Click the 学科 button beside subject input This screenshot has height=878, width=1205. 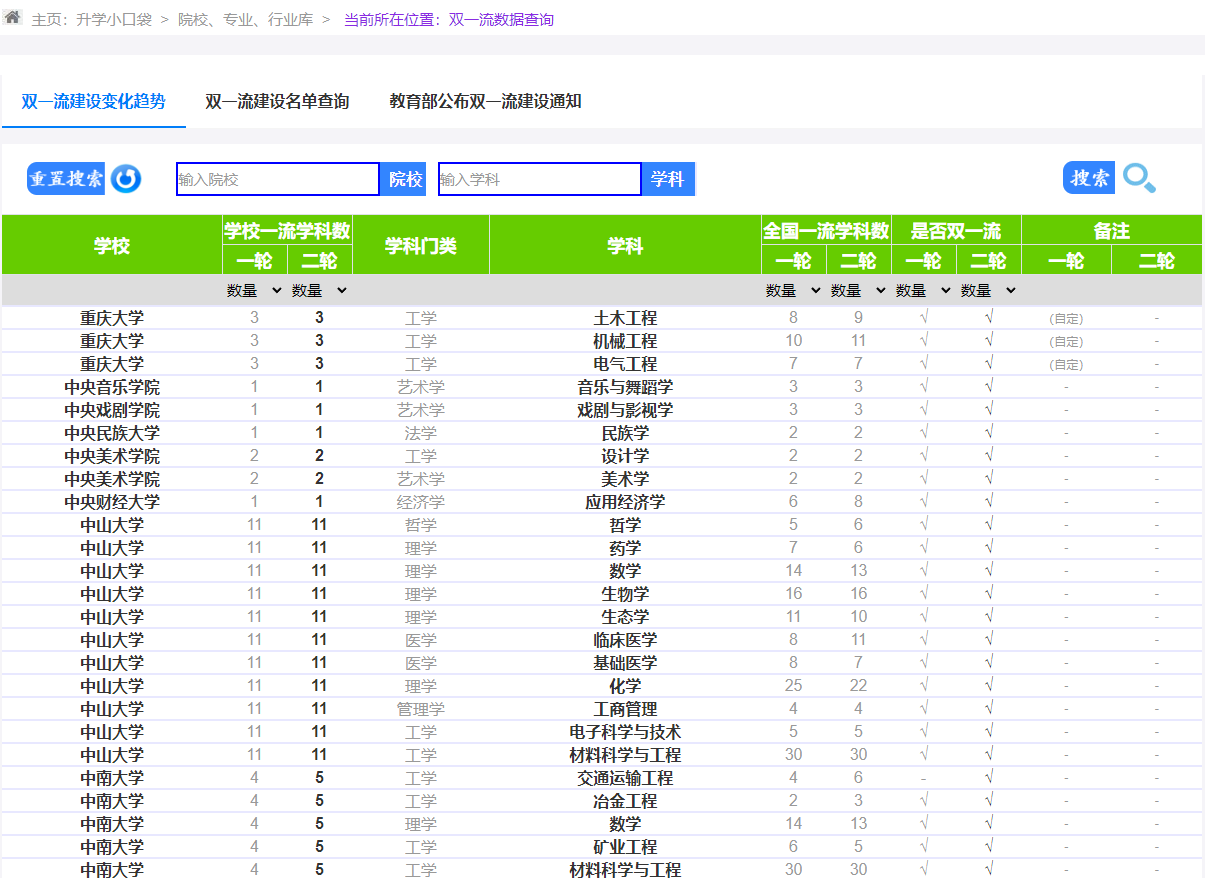click(667, 179)
